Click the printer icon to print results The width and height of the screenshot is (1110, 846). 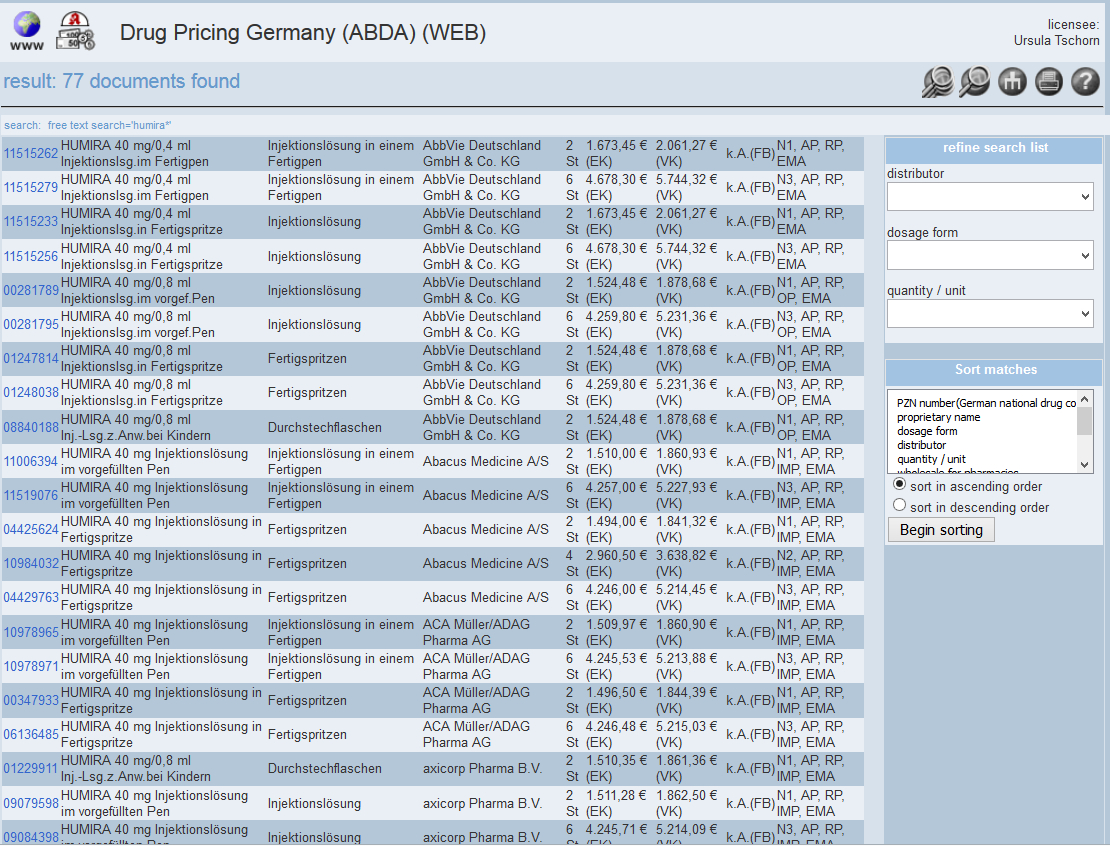[x=1048, y=82]
